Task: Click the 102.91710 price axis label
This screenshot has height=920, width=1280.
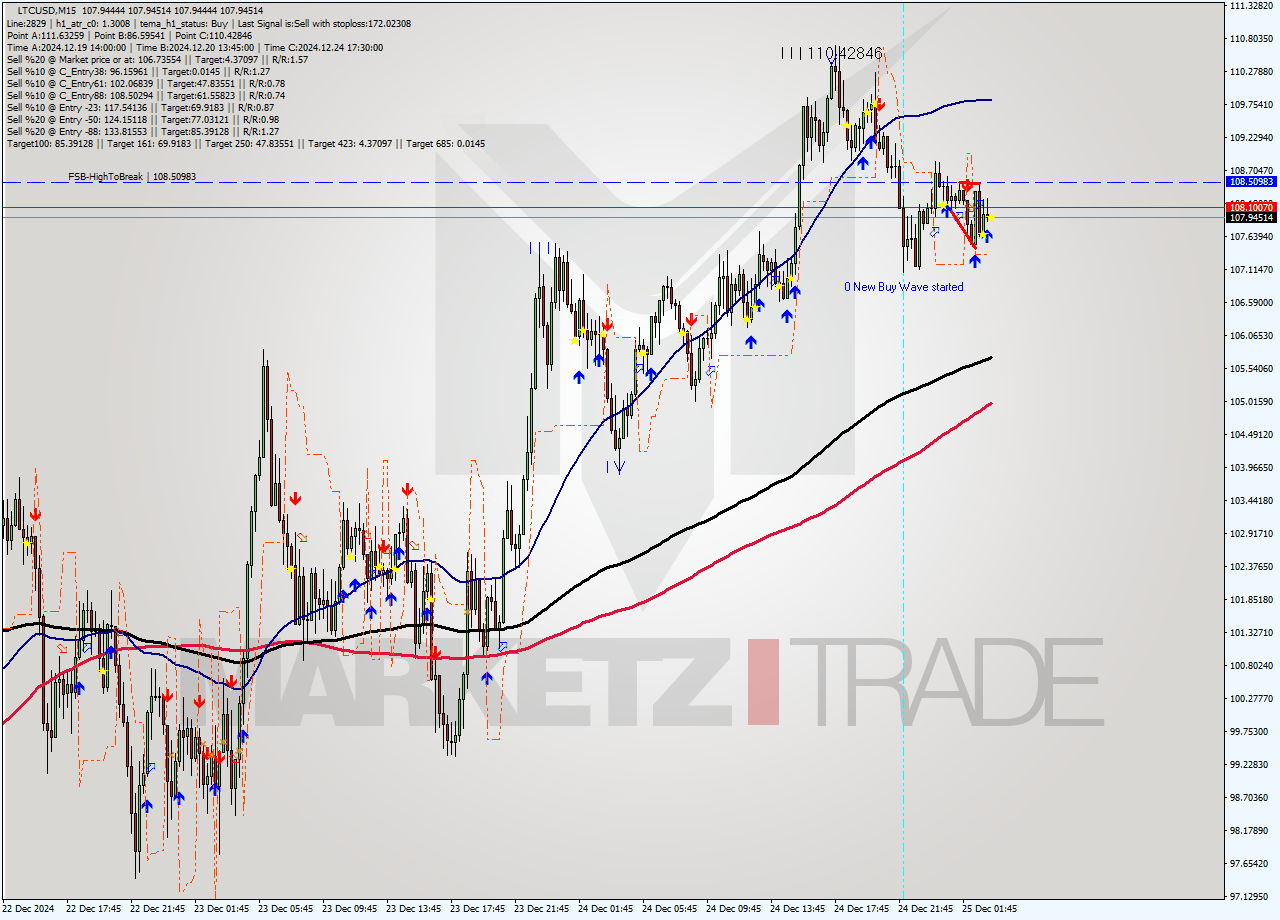Action: (x=1251, y=533)
